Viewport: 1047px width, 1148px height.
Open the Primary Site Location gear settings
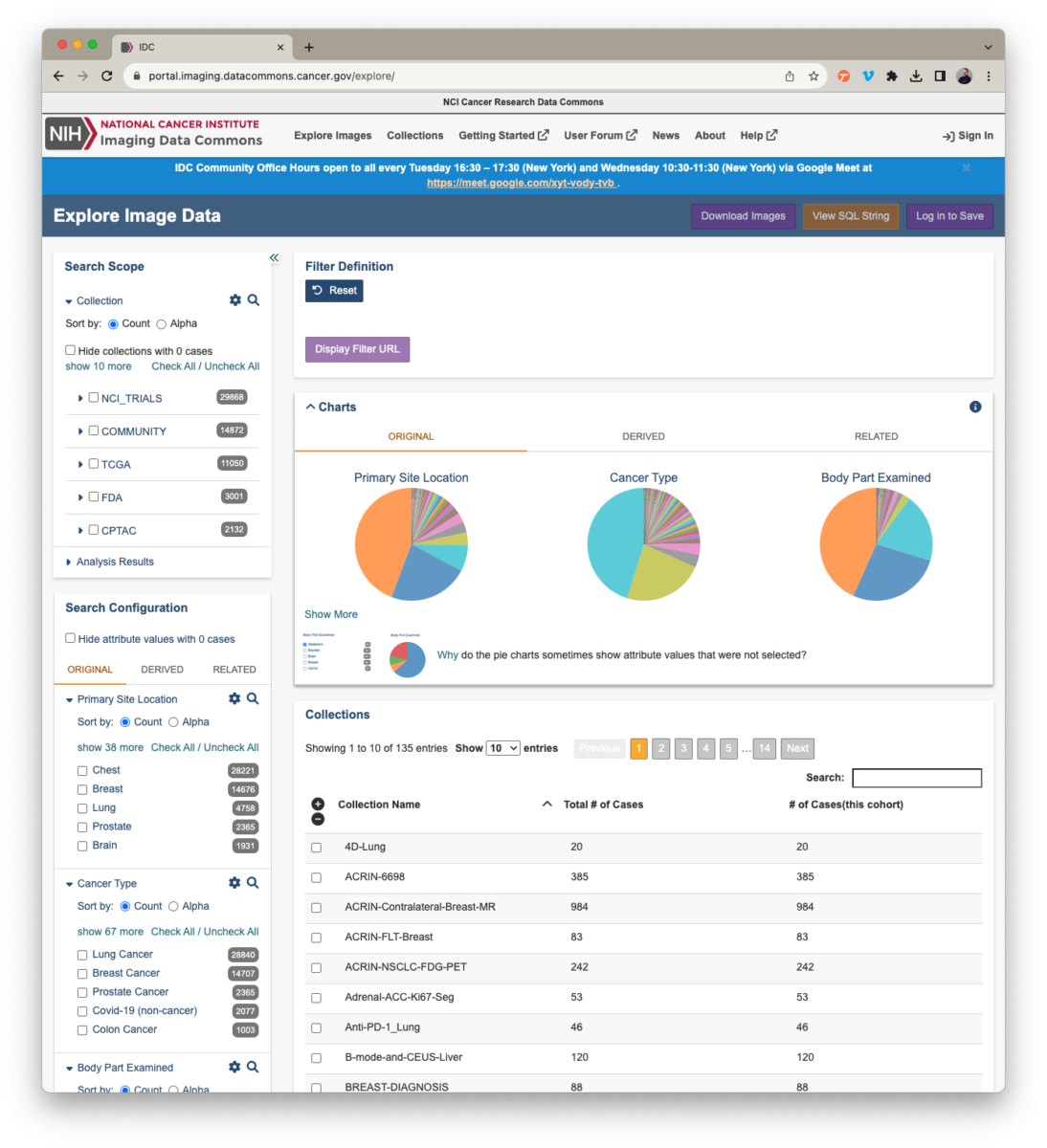click(x=234, y=699)
